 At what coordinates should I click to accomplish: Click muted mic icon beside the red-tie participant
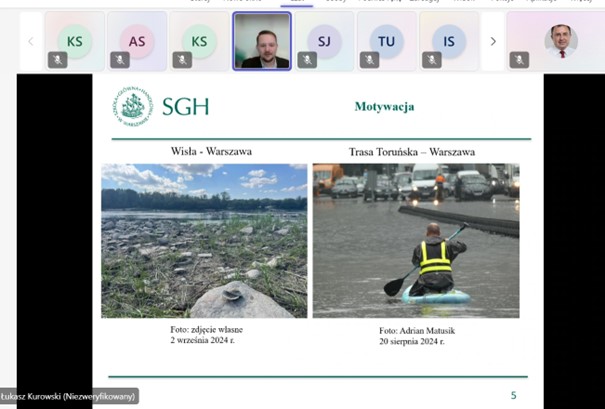[519, 60]
